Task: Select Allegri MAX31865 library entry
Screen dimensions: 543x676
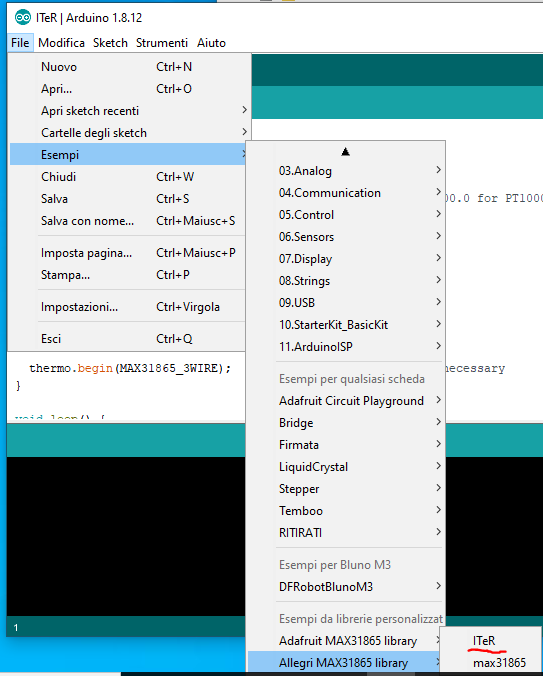Action: pyautogui.click(x=345, y=662)
